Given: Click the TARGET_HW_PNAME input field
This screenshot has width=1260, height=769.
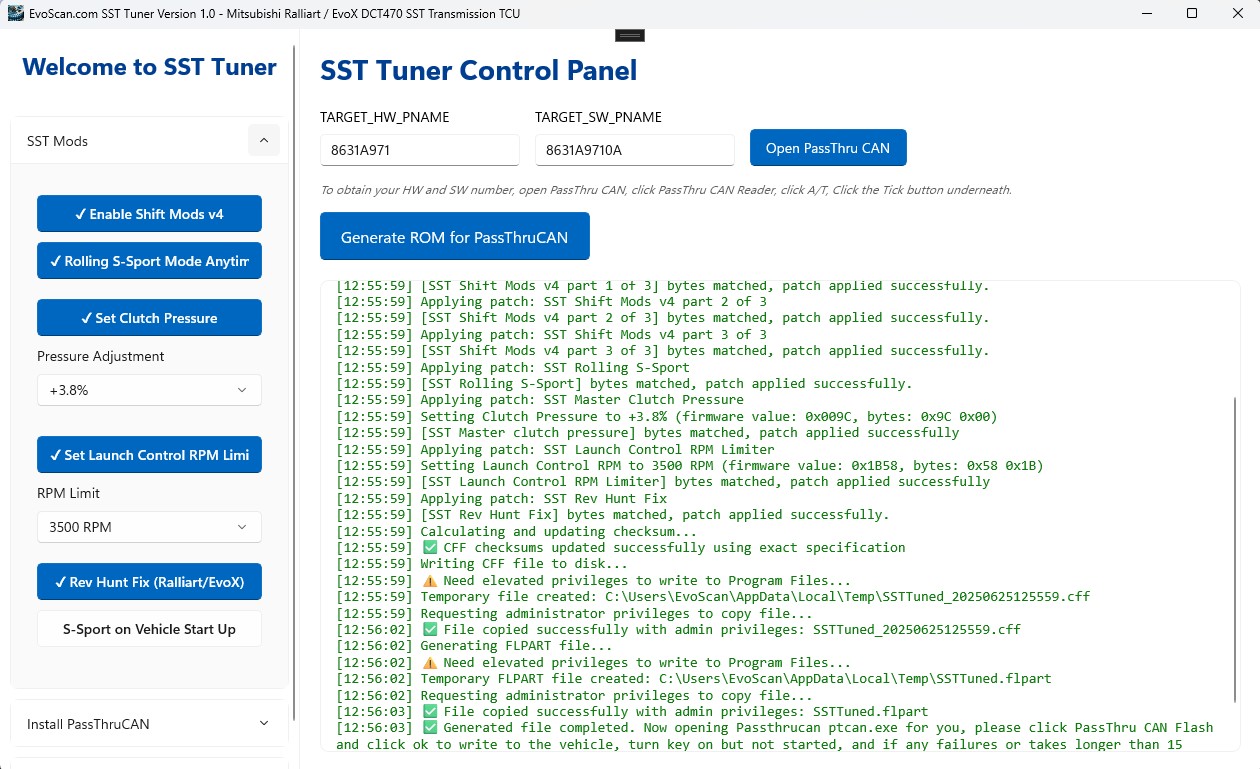Looking at the screenshot, I should [x=420, y=150].
